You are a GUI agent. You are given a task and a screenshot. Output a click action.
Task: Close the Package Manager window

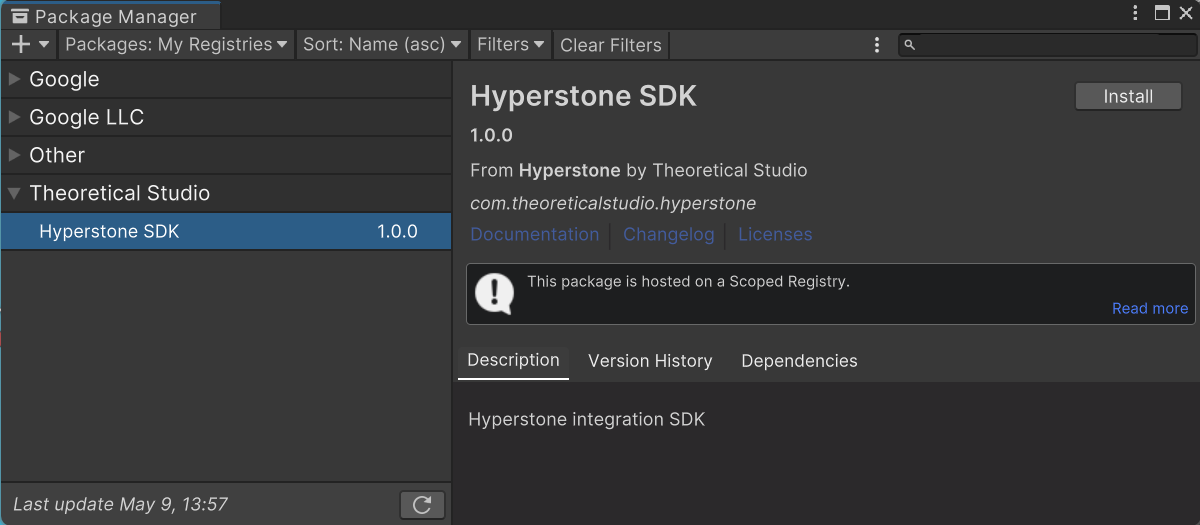[x=1187, y=13]
